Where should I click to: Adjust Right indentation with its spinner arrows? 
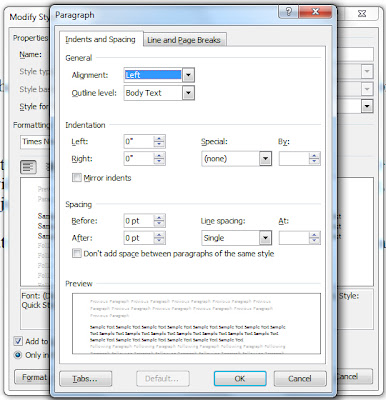click(x=159, y=159)
